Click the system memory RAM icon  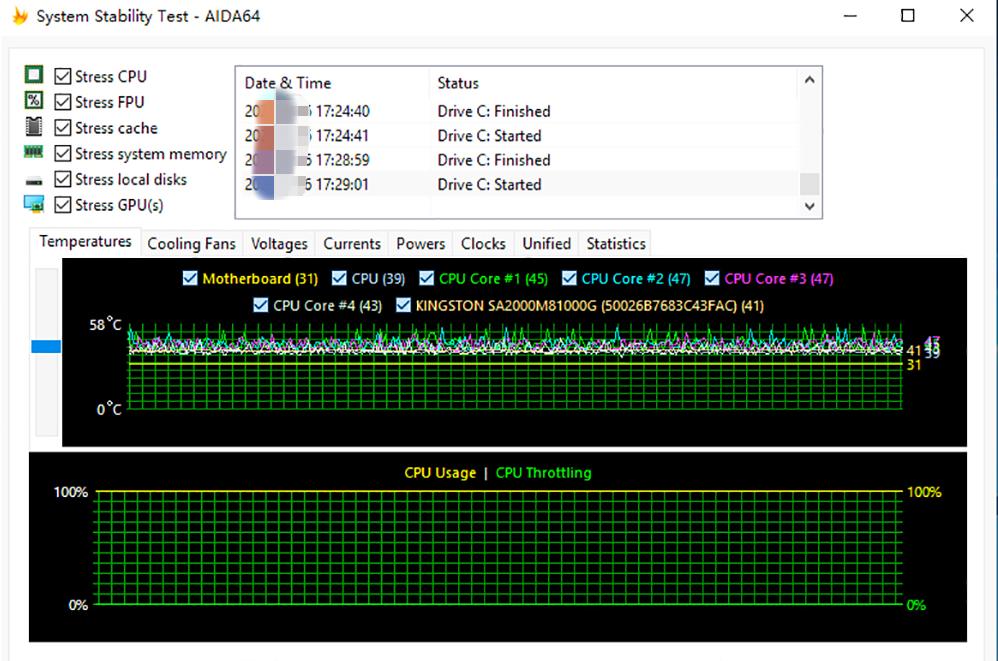pyautogui.click(x=33, y=154)
